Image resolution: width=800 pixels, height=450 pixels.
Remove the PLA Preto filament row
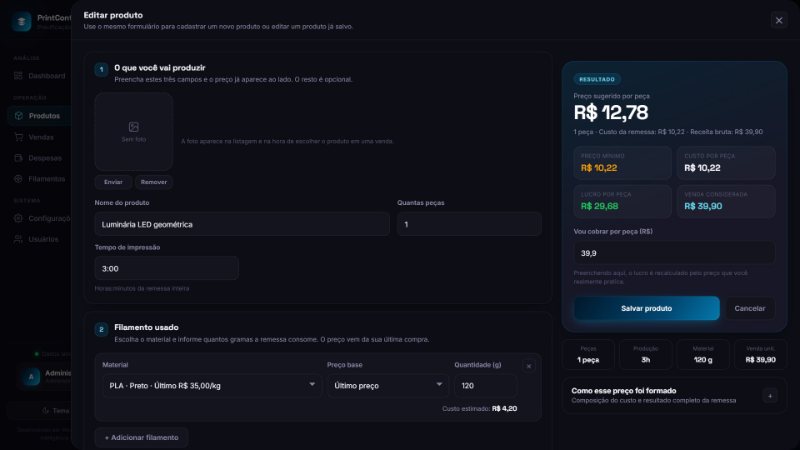[529, 366]
